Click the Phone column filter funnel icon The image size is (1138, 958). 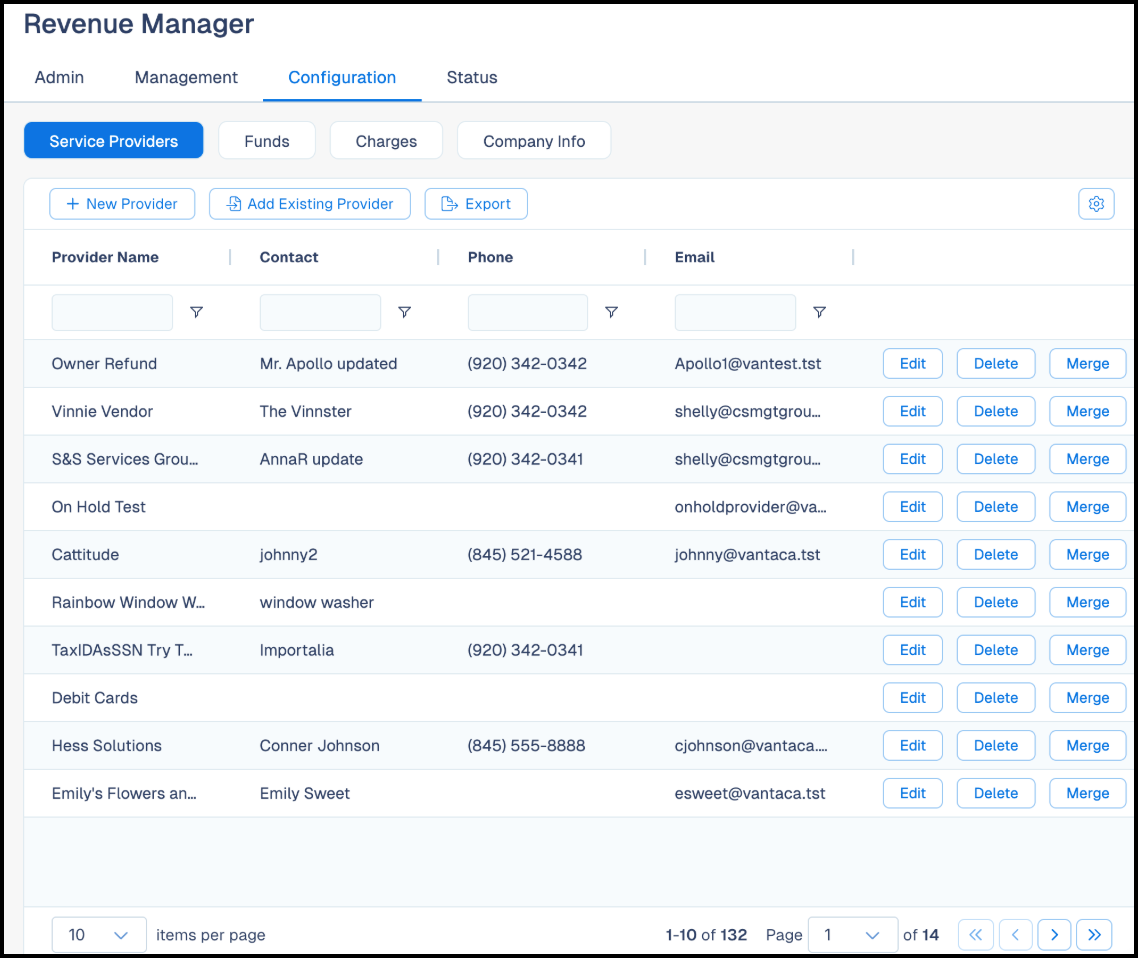coord(611,312)
